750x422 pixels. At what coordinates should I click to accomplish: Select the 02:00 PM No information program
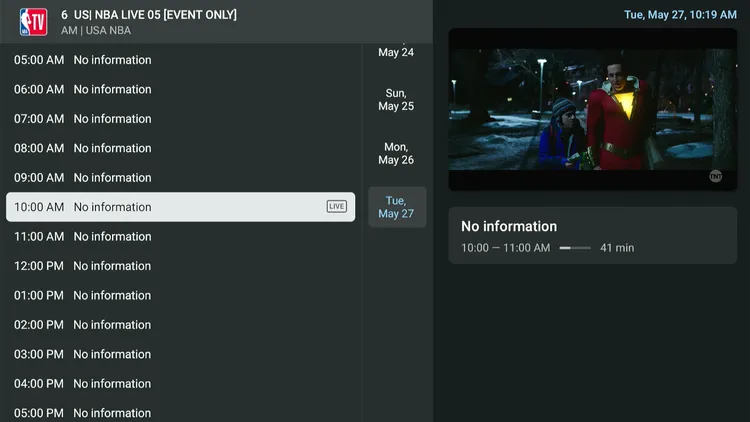180,325
